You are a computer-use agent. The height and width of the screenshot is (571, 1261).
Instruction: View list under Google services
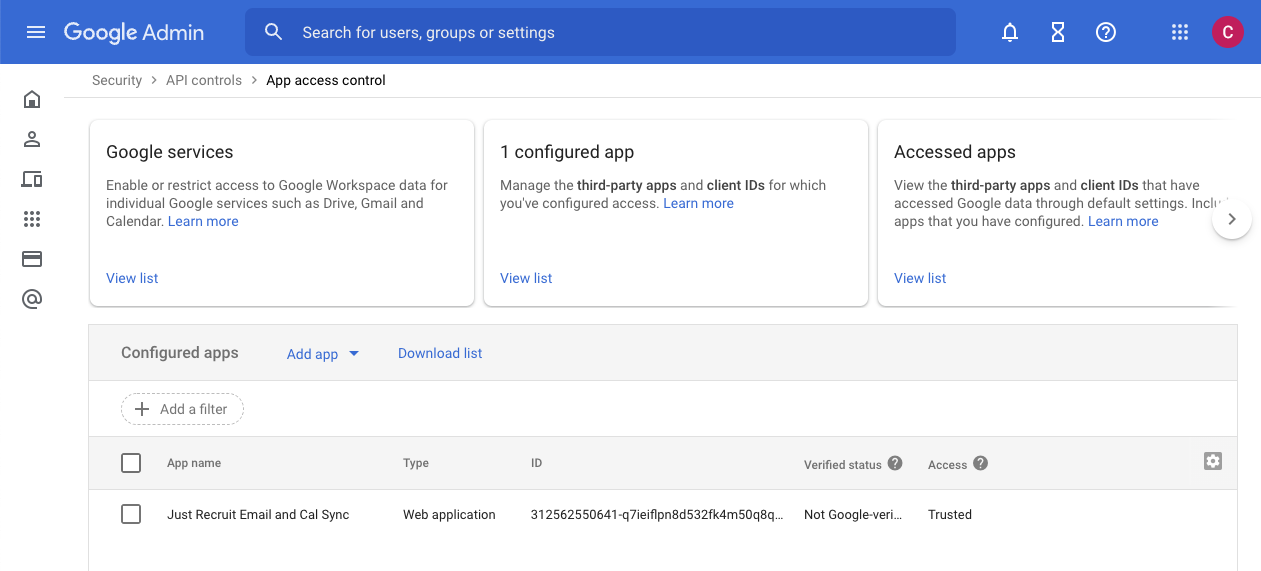(132, 278)
